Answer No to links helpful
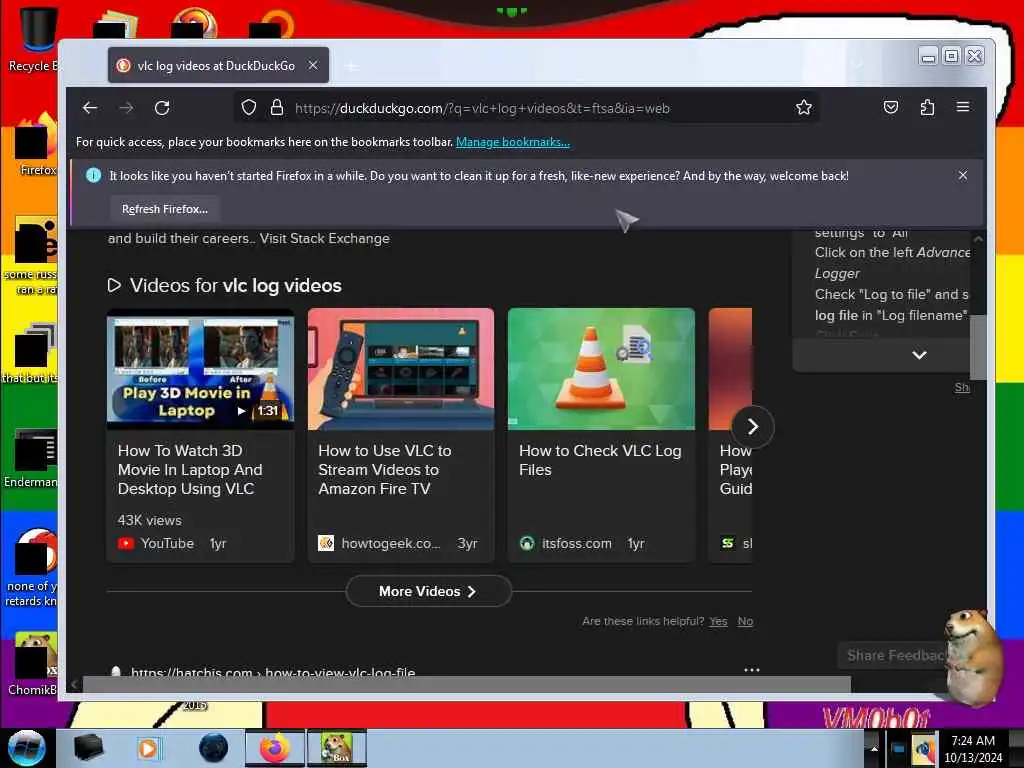The image size is (1024, 768). [745, 621]
